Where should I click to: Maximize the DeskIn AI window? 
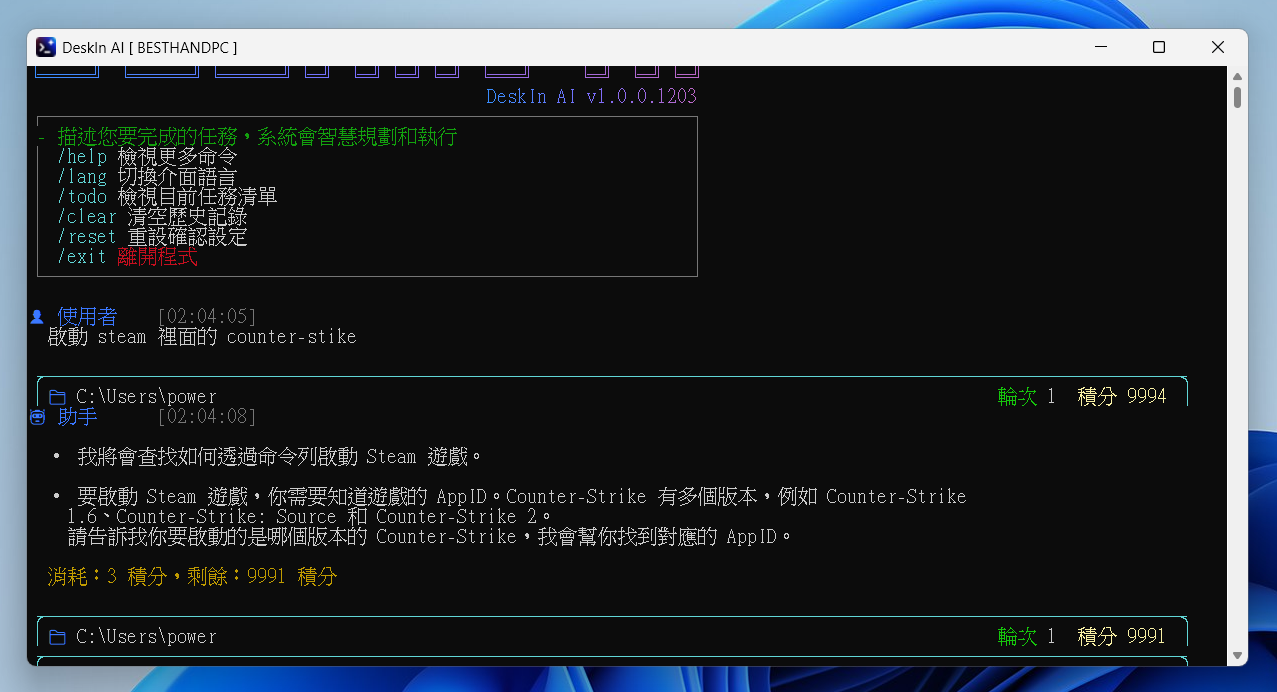[x=1159, y=47]
